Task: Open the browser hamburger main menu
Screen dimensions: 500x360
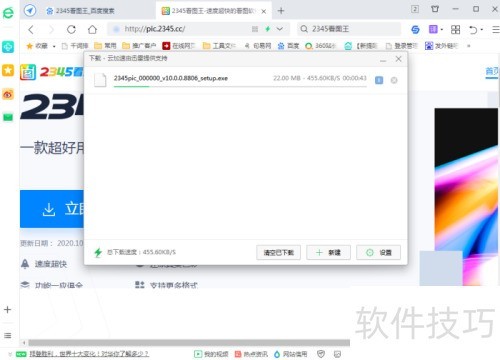Action: 496,30
